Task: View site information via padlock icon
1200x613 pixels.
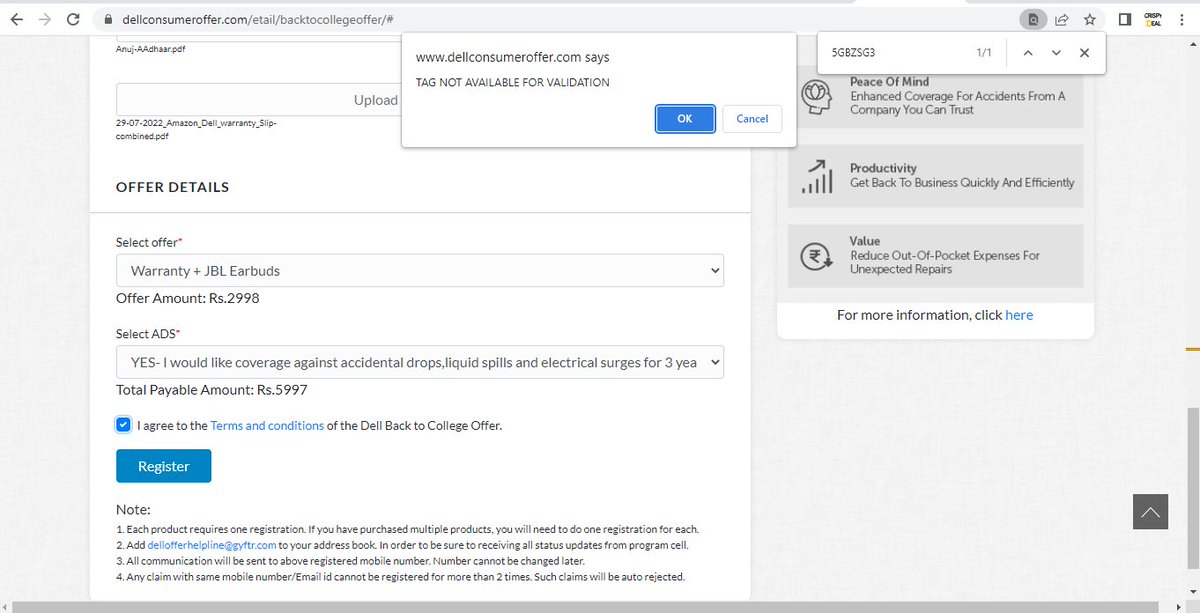Action: (x=109, y=19)
